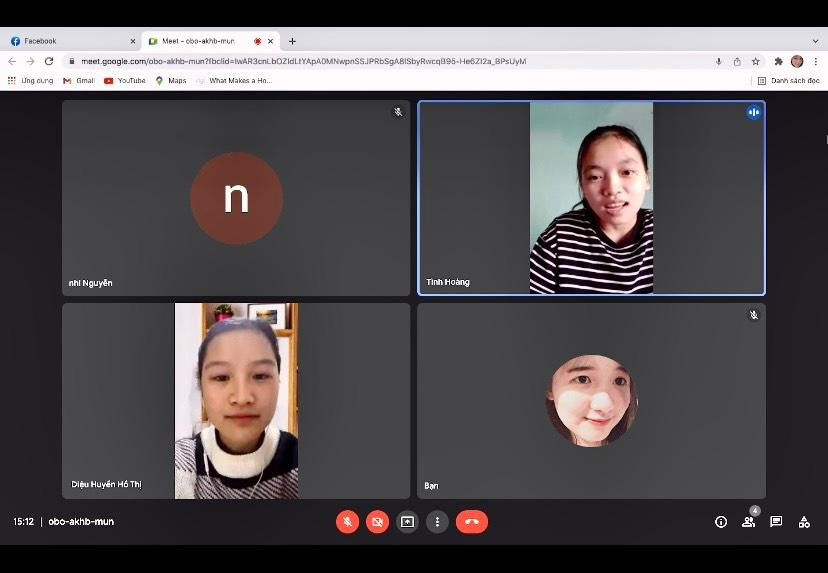Open Maps bookmark
This screenshot has height=573, width=828.
pyautogui.click(x=171, y=81)
